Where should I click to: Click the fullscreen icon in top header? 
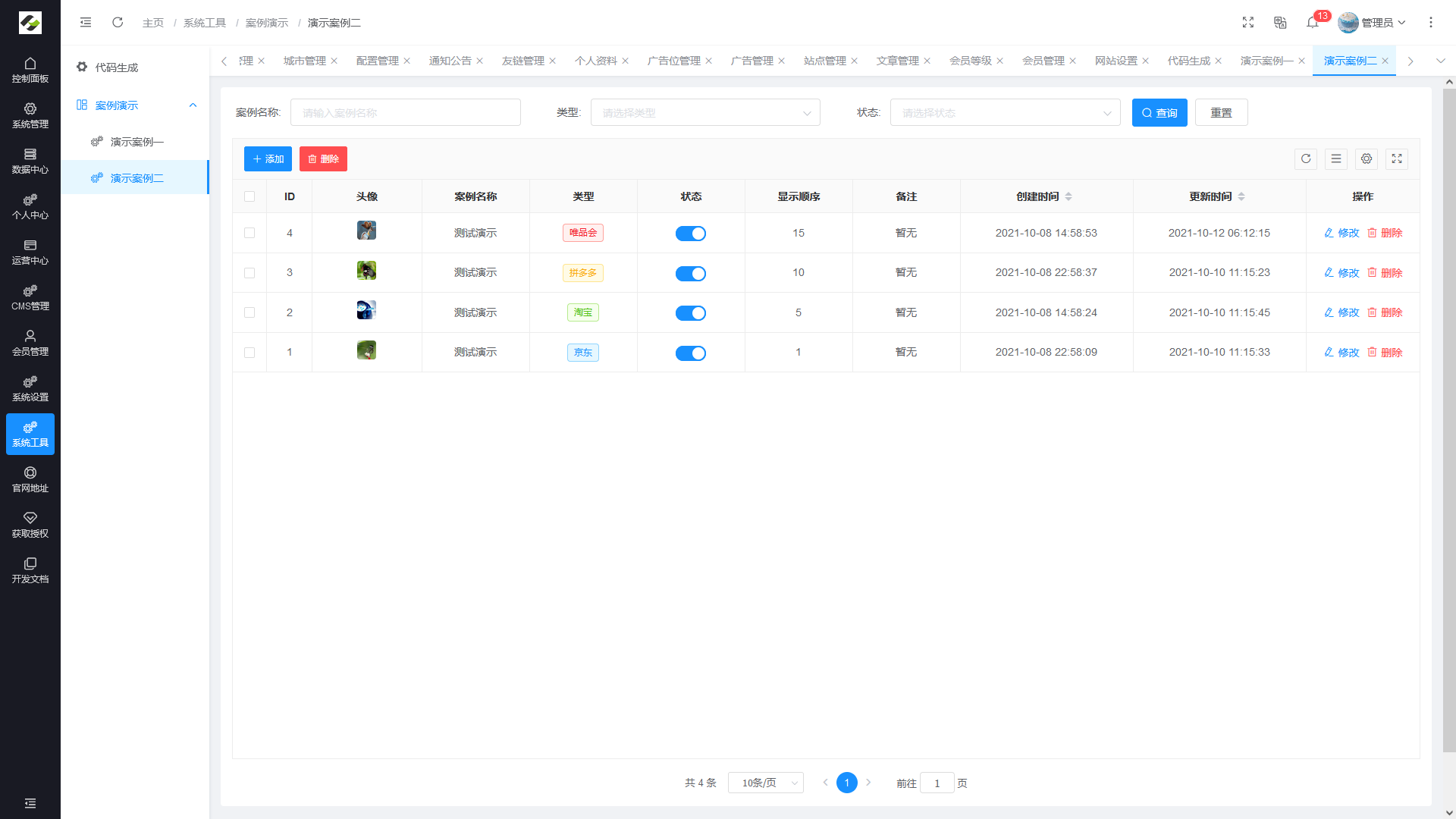(x=1248, y=23)
